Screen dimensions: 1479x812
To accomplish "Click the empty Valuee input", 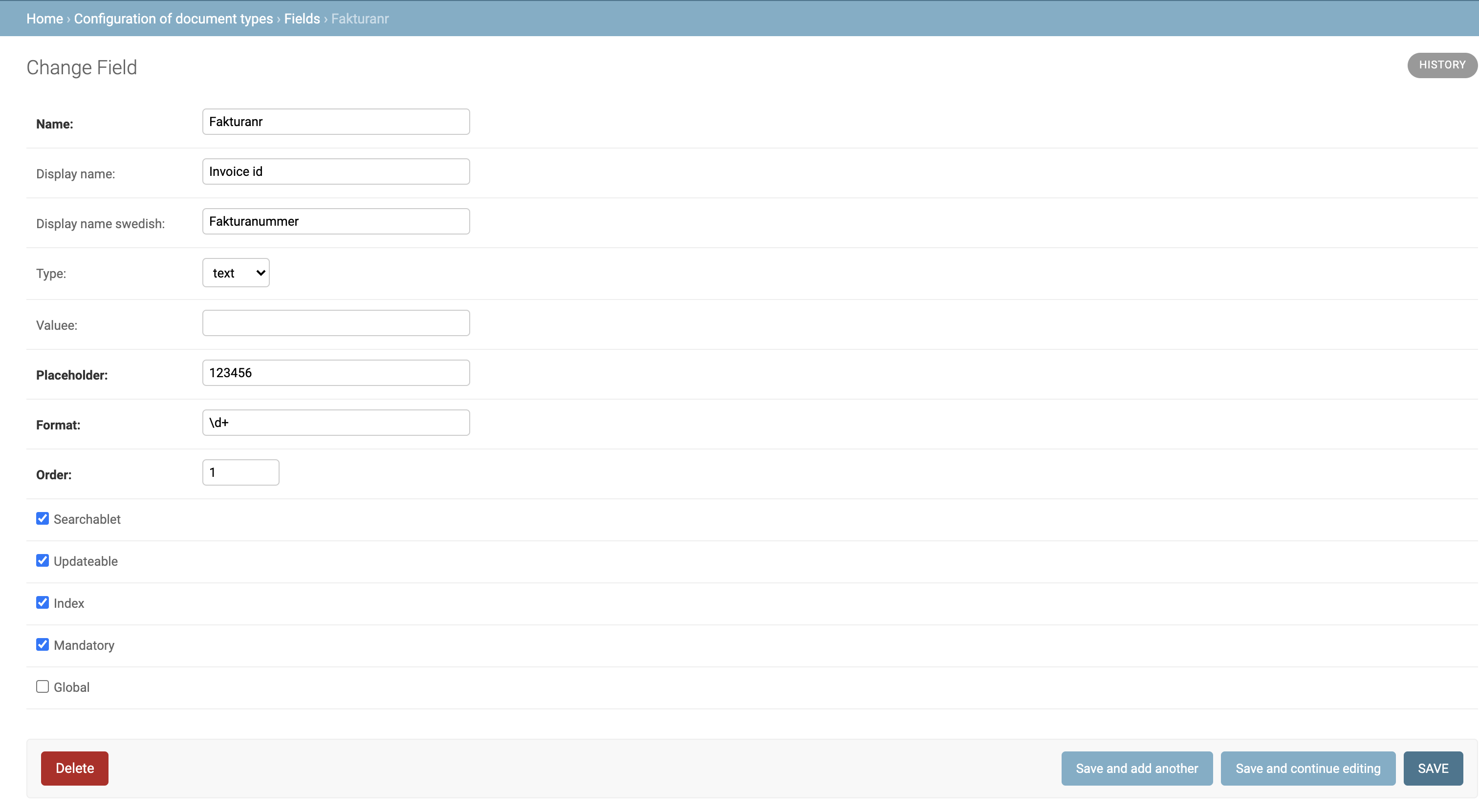I will [x=336, y=323].
